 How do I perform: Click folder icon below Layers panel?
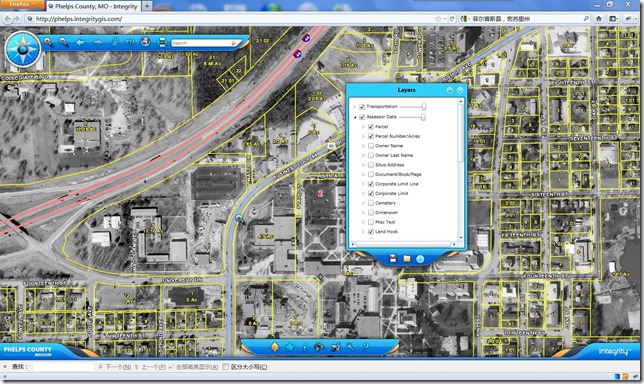point(407,258)
